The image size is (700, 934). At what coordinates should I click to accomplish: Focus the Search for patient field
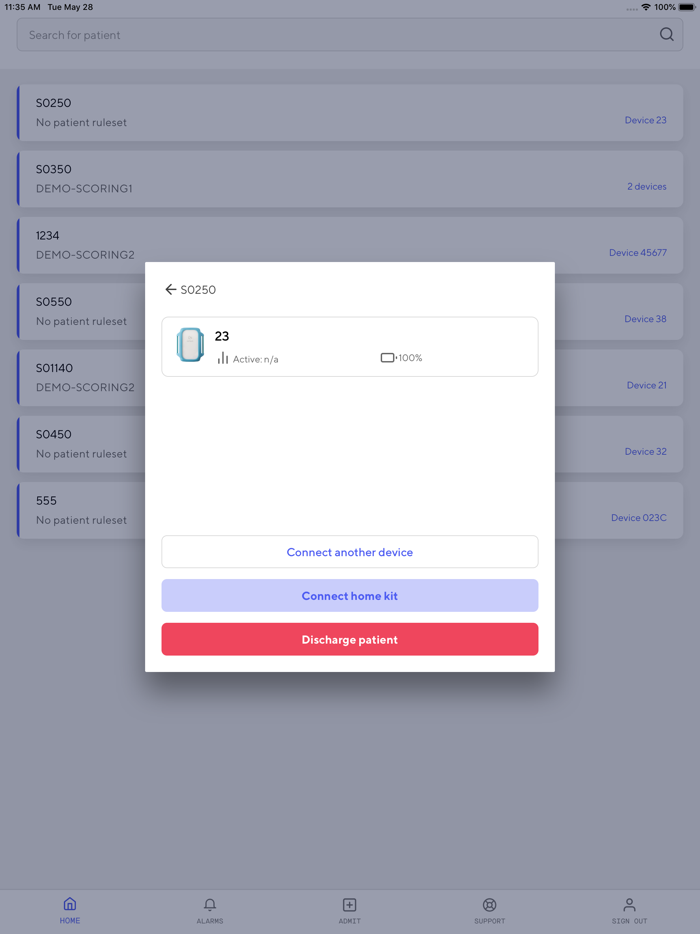(330, 35)
